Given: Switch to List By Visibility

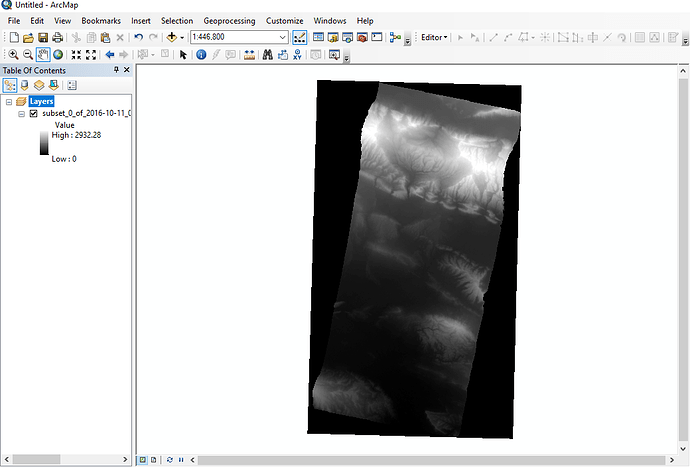Looking at the screenshot, I should [39, 85].
